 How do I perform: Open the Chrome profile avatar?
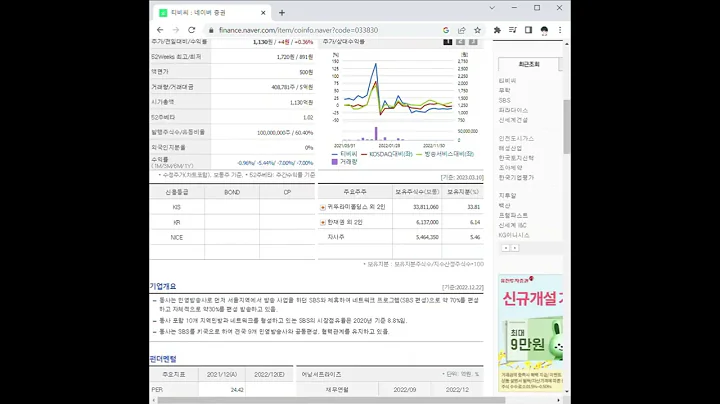tap(544, 30)
